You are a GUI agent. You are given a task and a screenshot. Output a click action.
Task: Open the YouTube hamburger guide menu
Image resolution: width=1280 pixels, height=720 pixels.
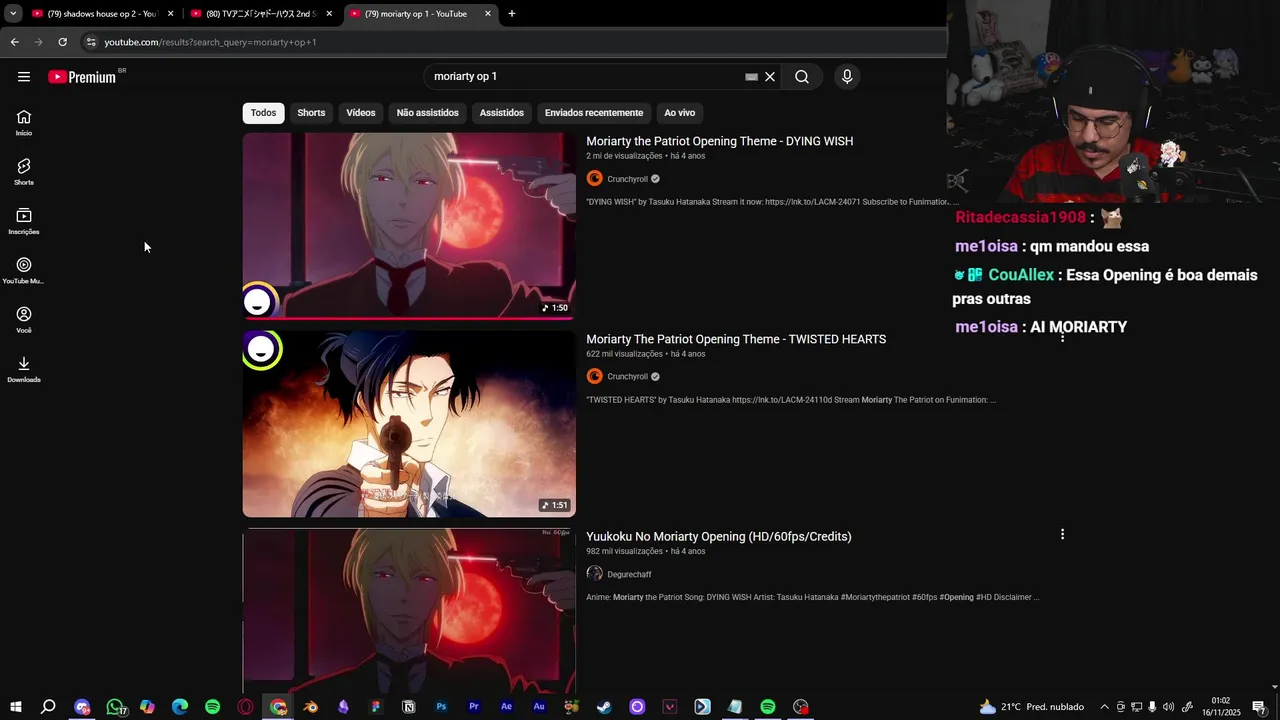[24, 77]
